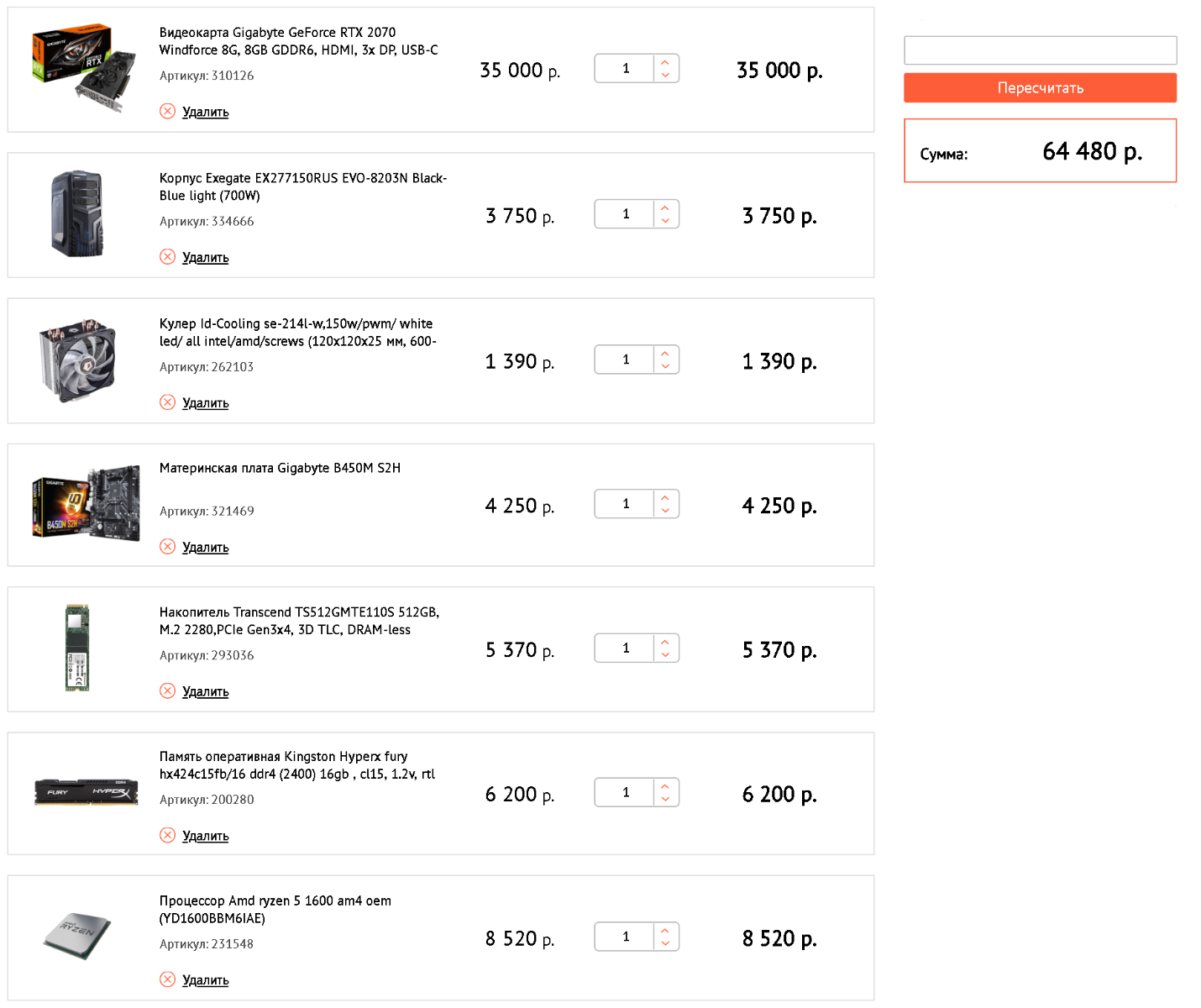1201x1008 pixels.
Task: Click the empty input field above Пересчитать
Action: [1040, 50]
